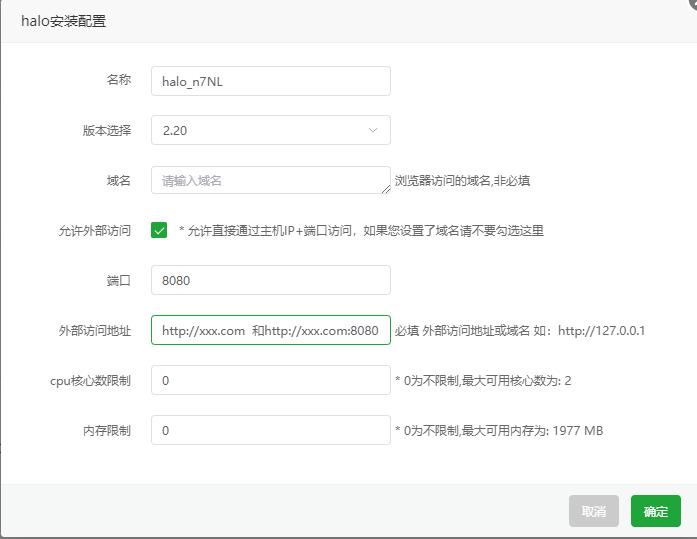The width and height of the screenshot is (697, 539).
Task: Click the 外部访问地址 field label
Action: [x=95, y=331]
